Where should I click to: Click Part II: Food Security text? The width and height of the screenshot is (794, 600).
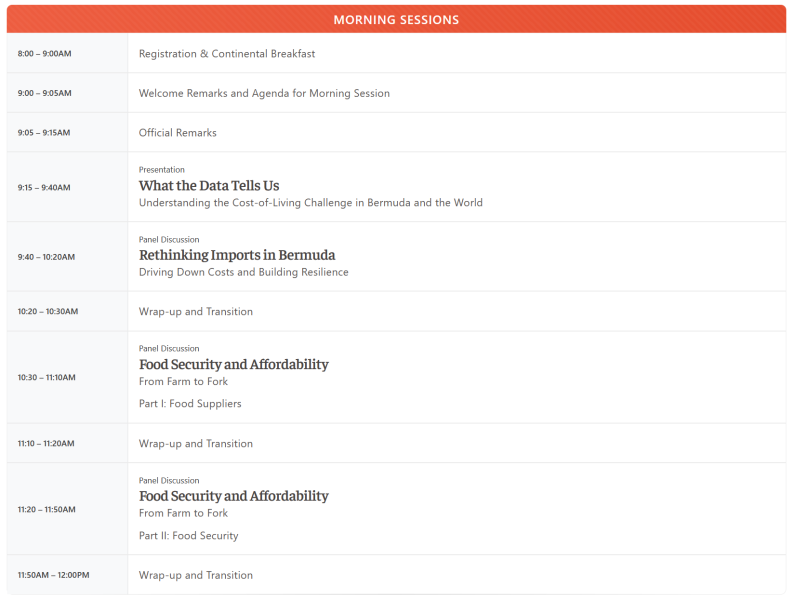coord(188,536)
